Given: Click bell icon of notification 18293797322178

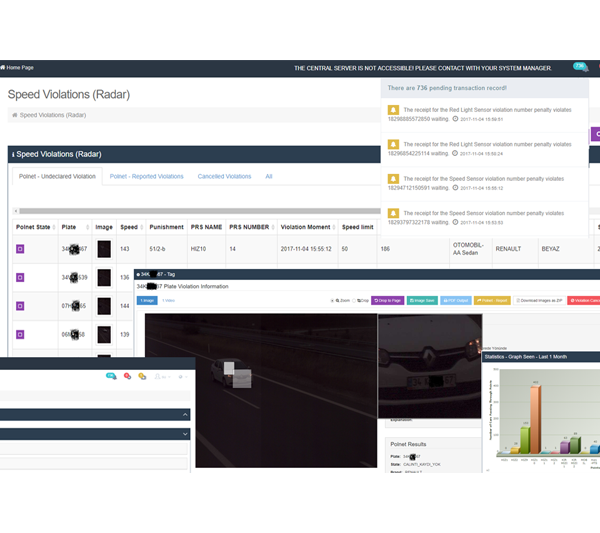Looking at the screenshot, I should tap(393, 213).
